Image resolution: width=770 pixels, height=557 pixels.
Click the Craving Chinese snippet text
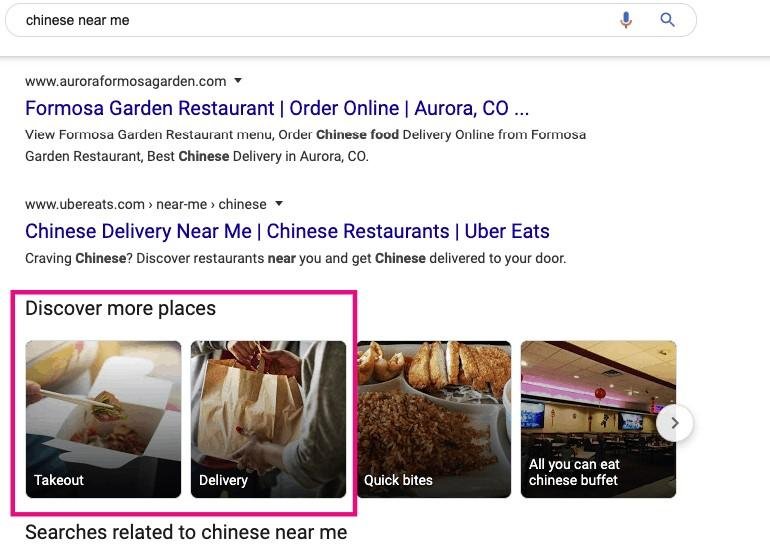[296, 258]
